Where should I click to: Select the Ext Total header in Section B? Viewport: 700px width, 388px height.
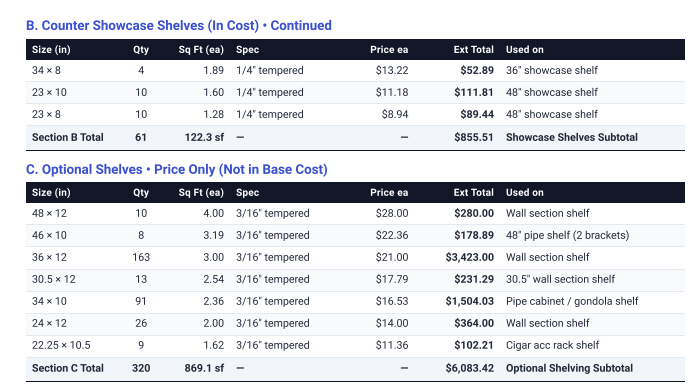tap(473, 50)
